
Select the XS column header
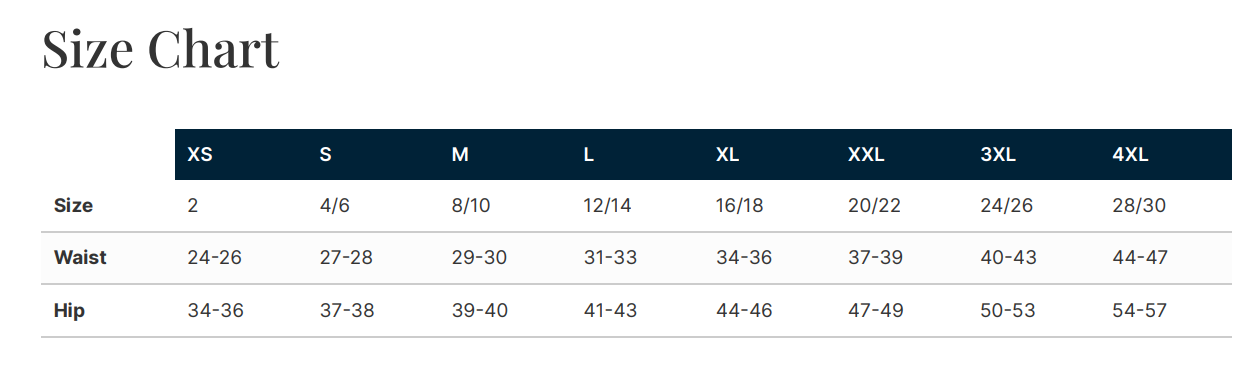click(x=200, y=155)
